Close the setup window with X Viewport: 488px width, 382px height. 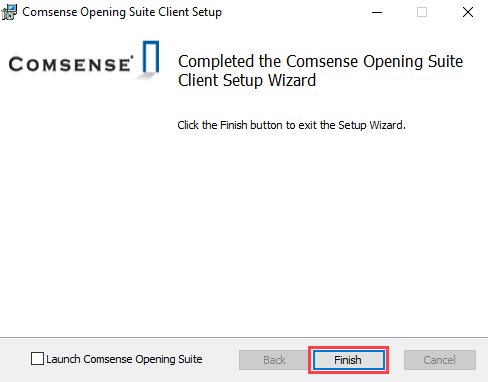pos(468,12)
